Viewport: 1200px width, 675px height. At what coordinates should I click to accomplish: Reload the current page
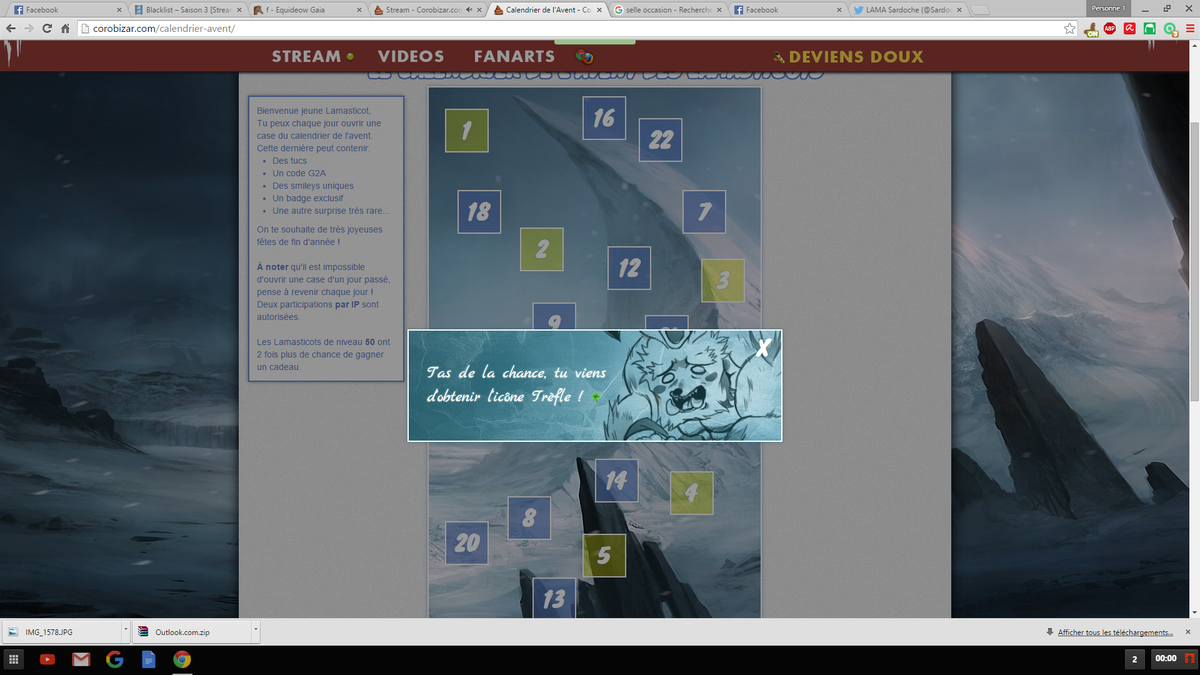tap(47, 28)
